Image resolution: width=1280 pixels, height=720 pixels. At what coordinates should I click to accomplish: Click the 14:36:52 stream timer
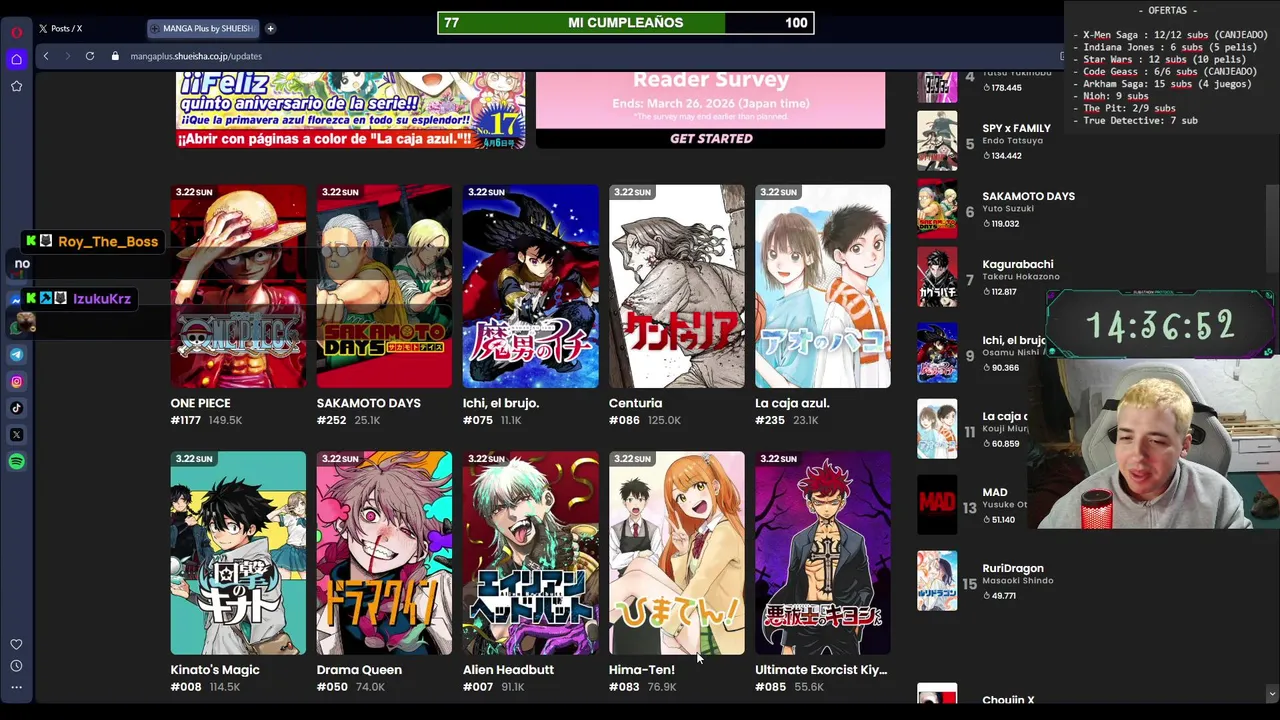pyautogui.click(x=1160, y=326)
